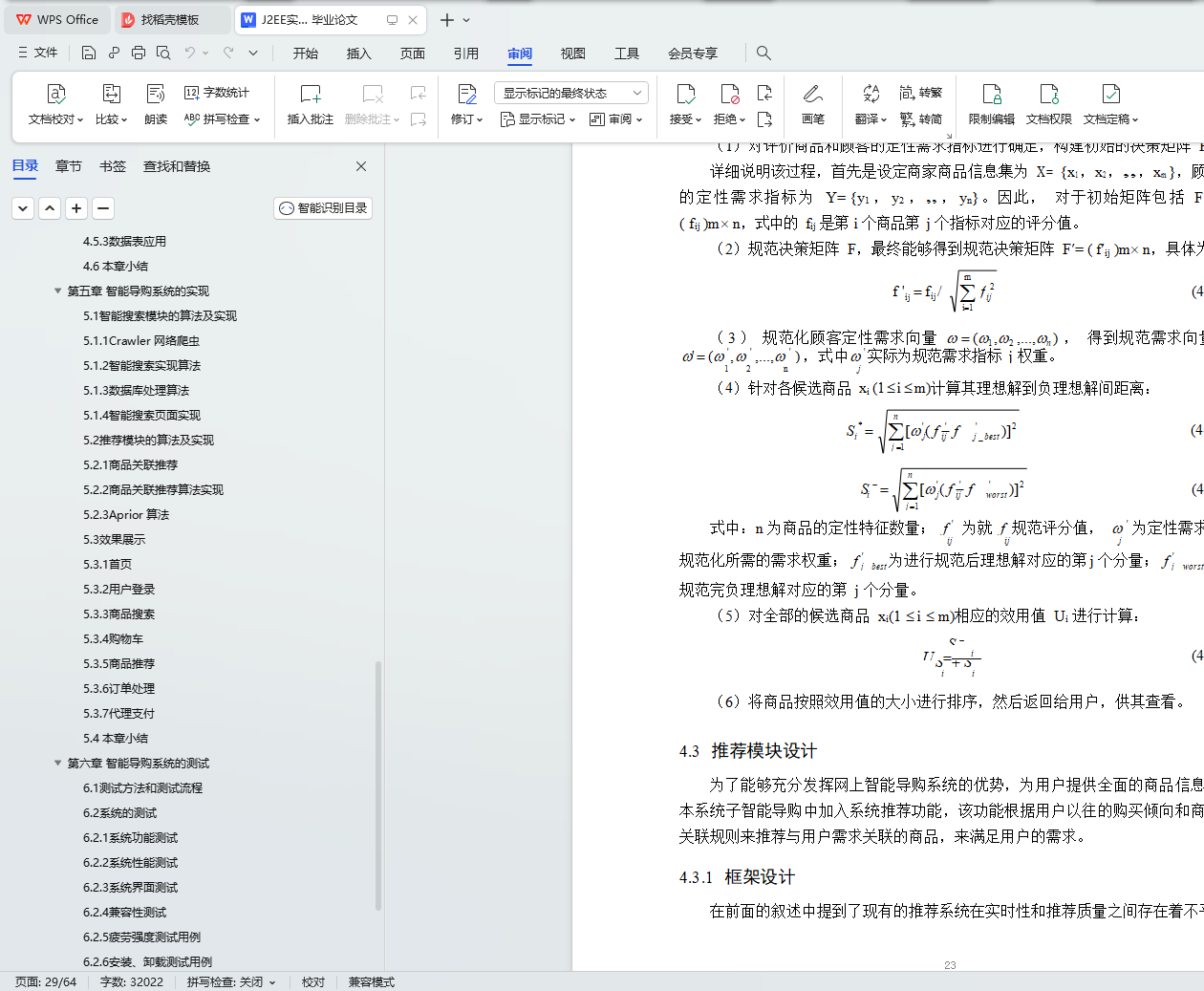Click the 文档定稿 finalize document icon
Image resolution: width=1204 pixels, height=991 pixels.
(x=1110, y=94)
